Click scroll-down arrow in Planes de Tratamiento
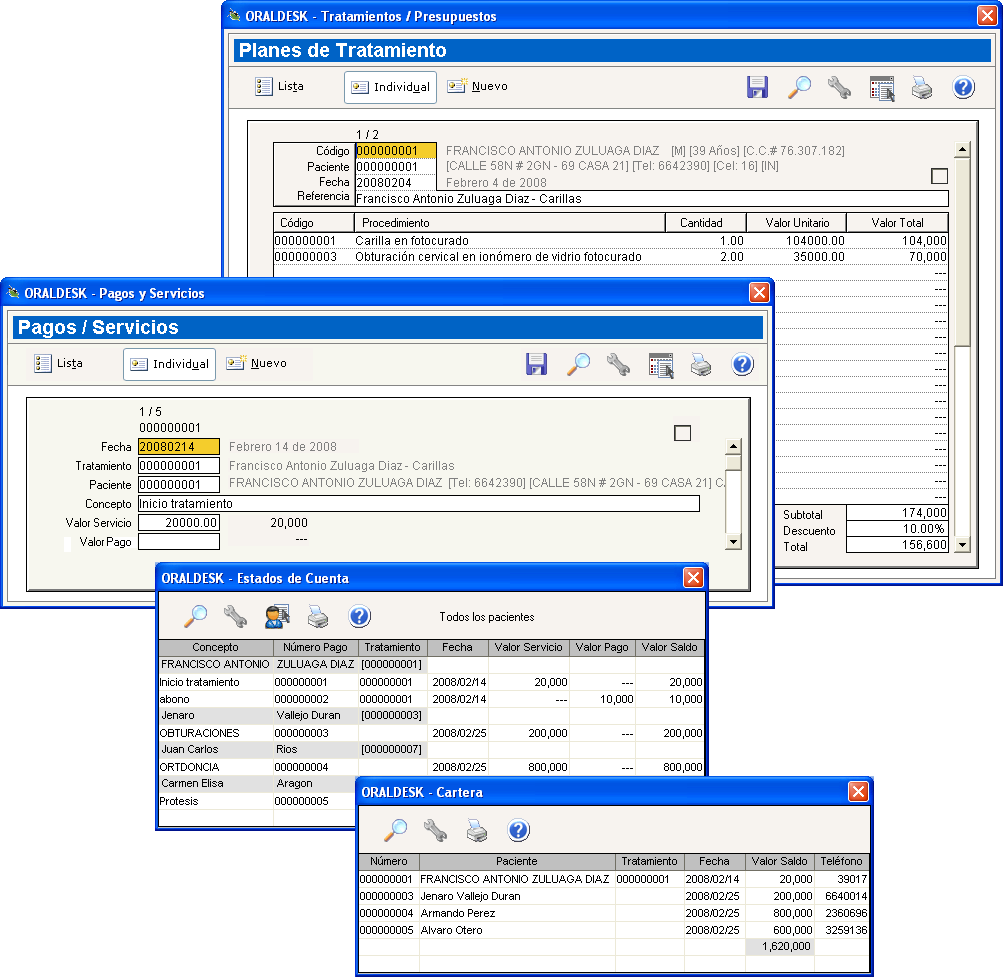Viewport: 1003px width, 977px height. coord(962,545)
